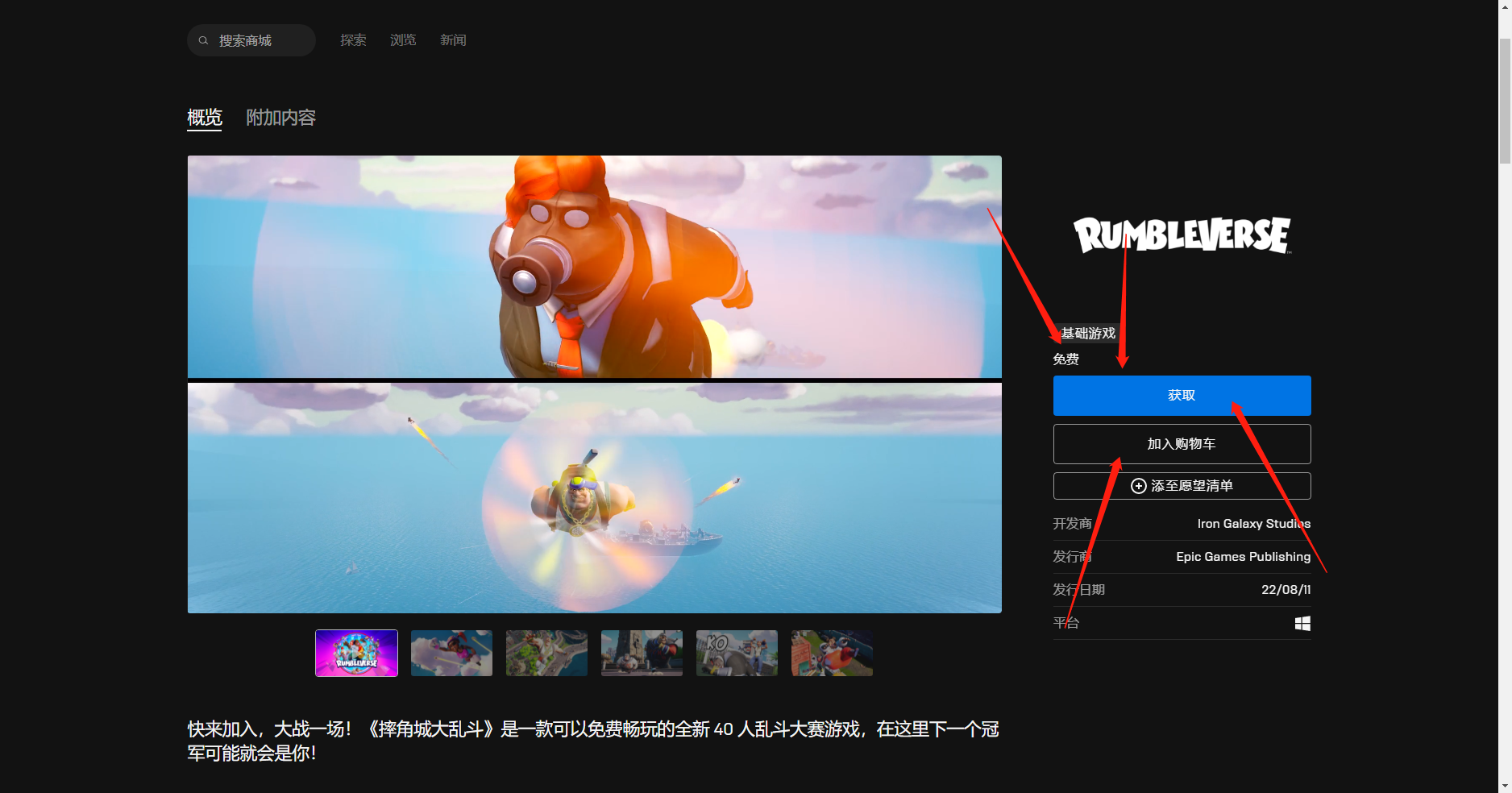The width and height of the screenshot is (1512, 793).
Task: Click the blue 获取 button
Action: 1182,396
